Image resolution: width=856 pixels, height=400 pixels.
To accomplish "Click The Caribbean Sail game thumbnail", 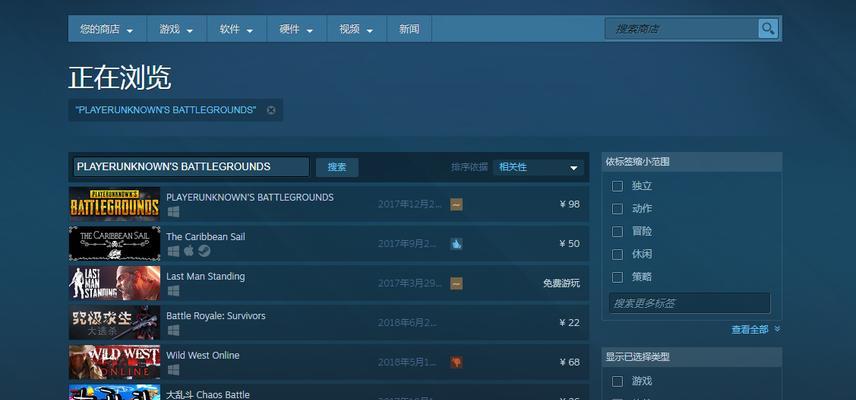I will point(115,243).
